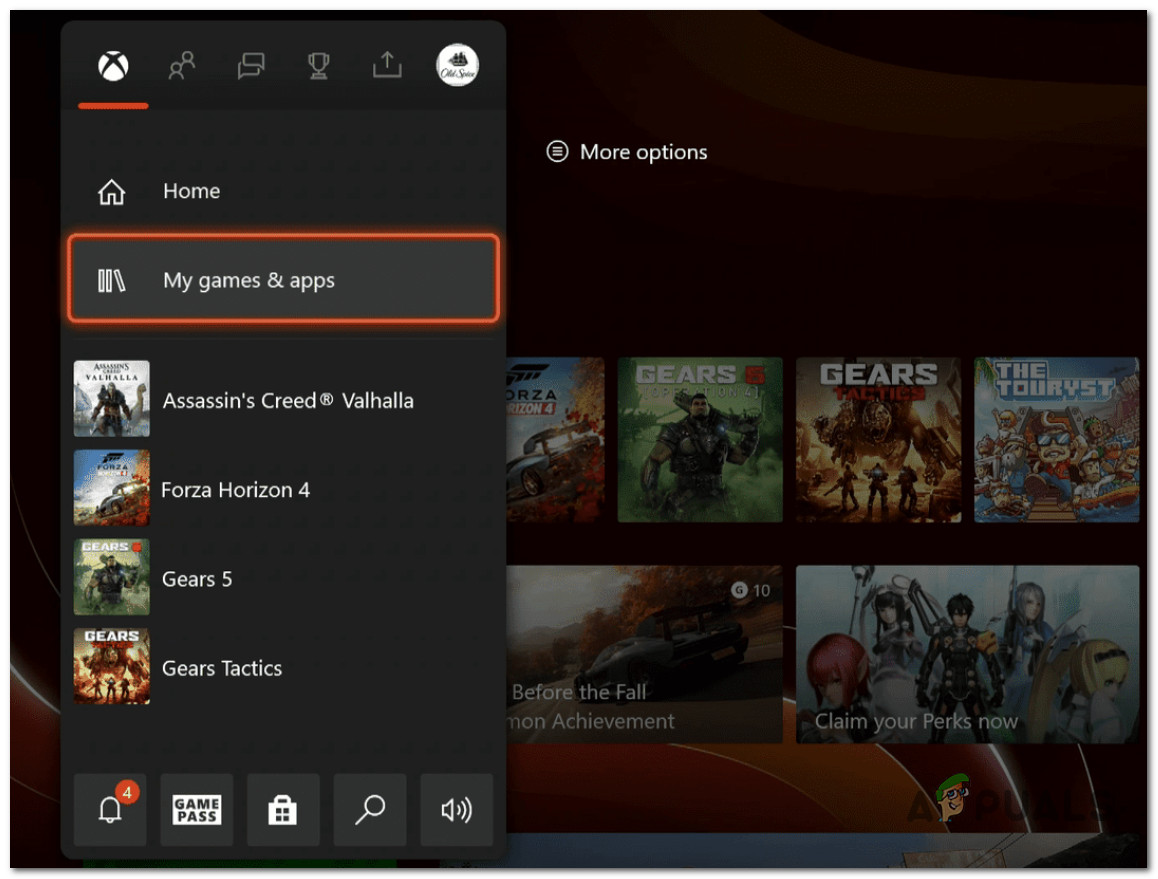
Task: Select Gears Tactics dashboard tile
Action: tap(878, 440)
